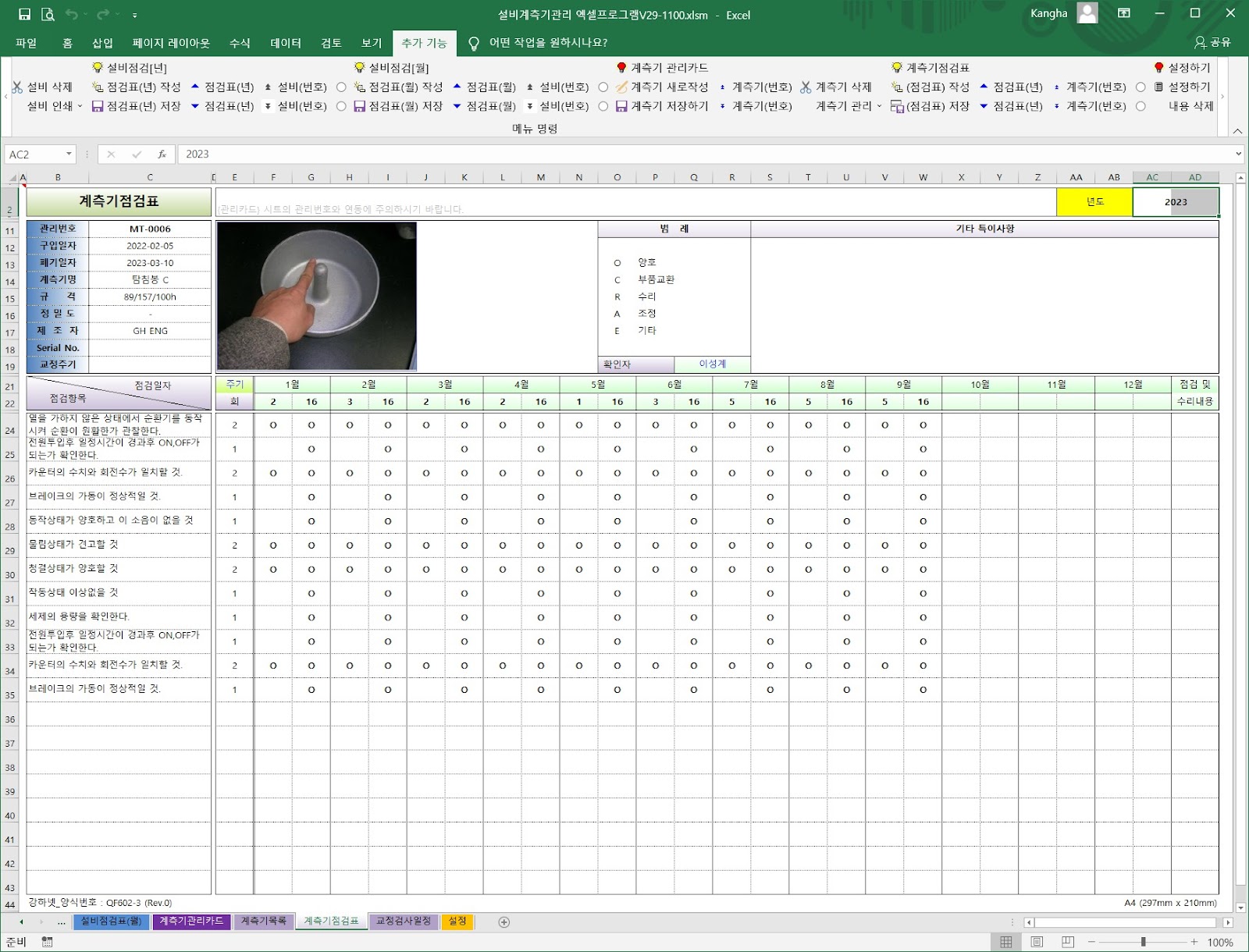1249x952 pixels.
Task: Click the formula bar showing 2023
Action: coord(706,155)
